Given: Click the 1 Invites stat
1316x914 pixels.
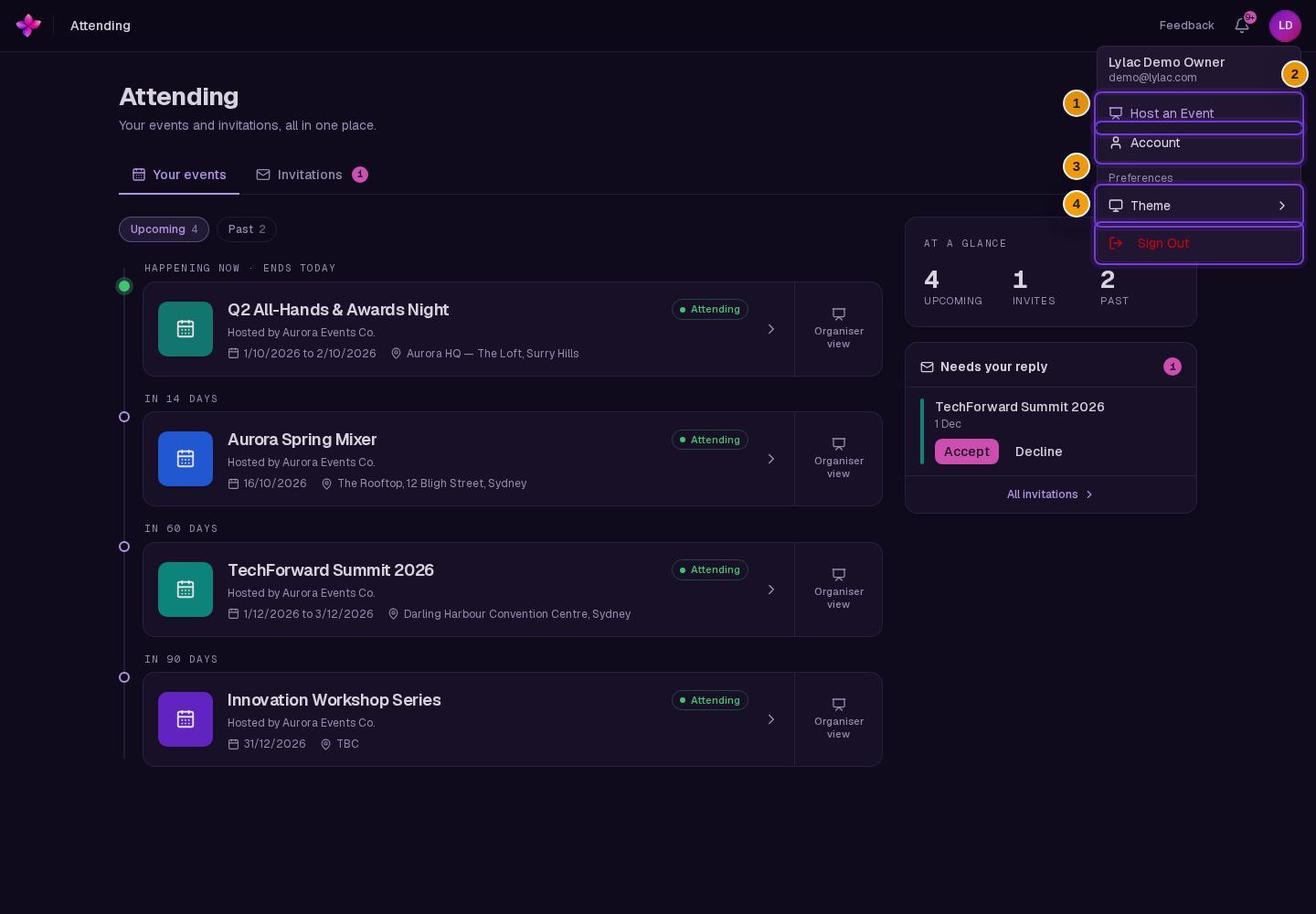Looking at the screenshot, I should point(1034,286).
